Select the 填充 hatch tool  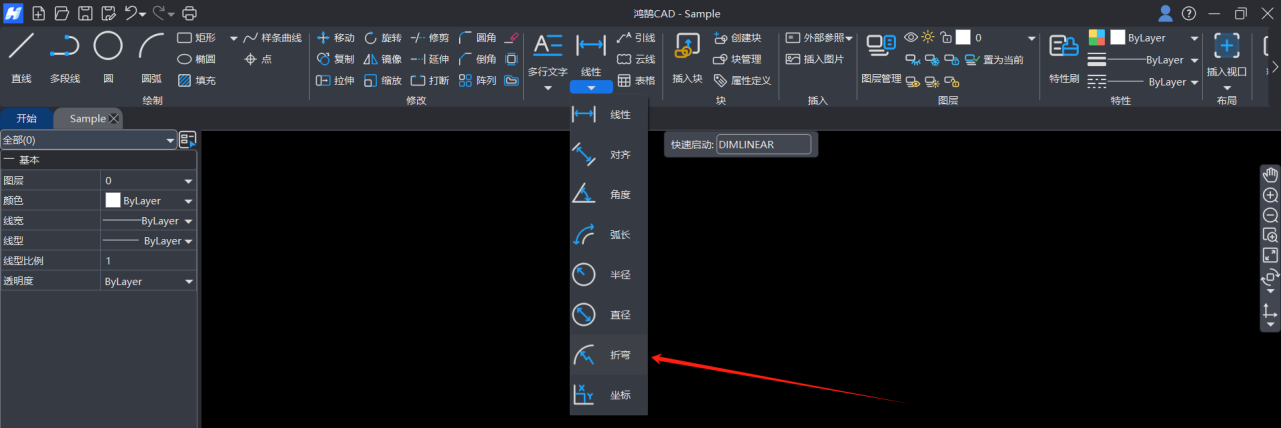point(197,80)
